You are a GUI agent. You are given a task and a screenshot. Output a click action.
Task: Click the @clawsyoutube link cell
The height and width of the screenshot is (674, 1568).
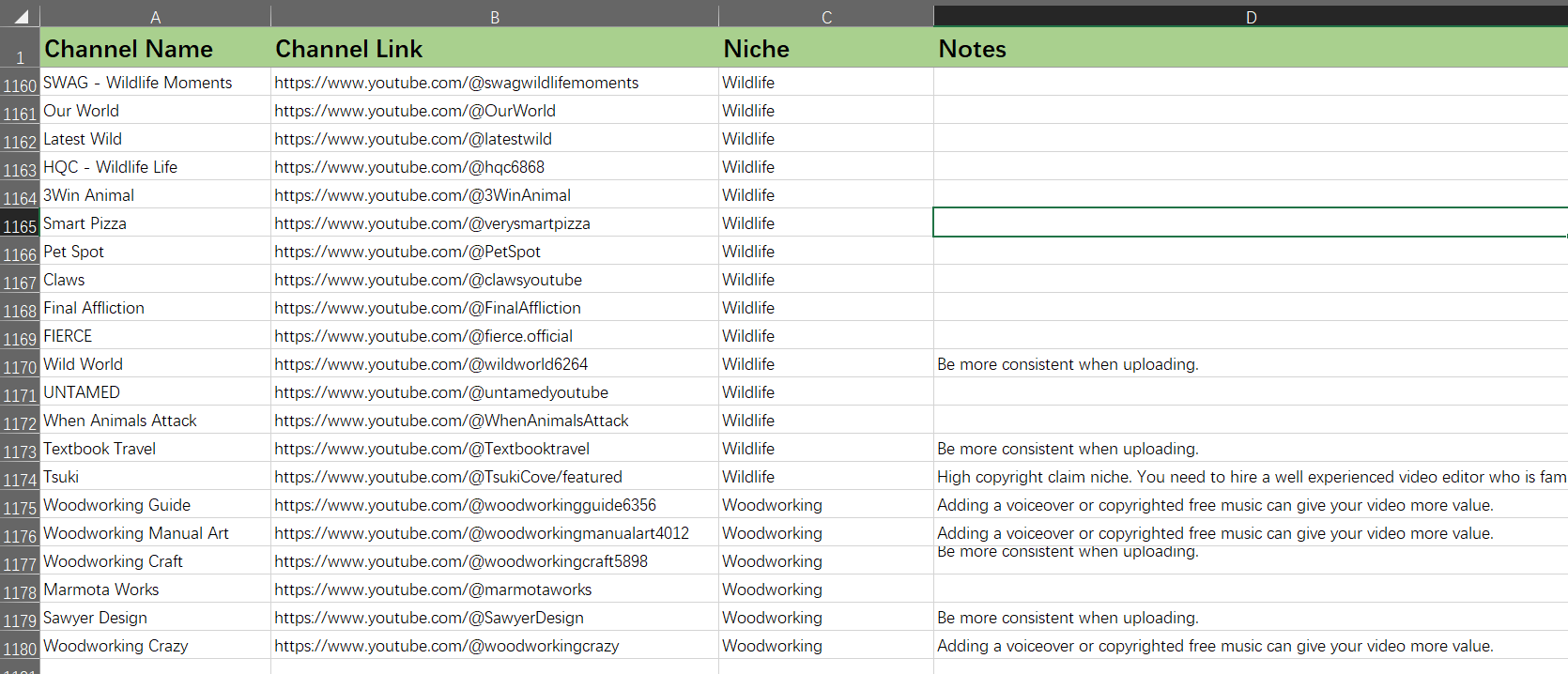tap(495, 279)
